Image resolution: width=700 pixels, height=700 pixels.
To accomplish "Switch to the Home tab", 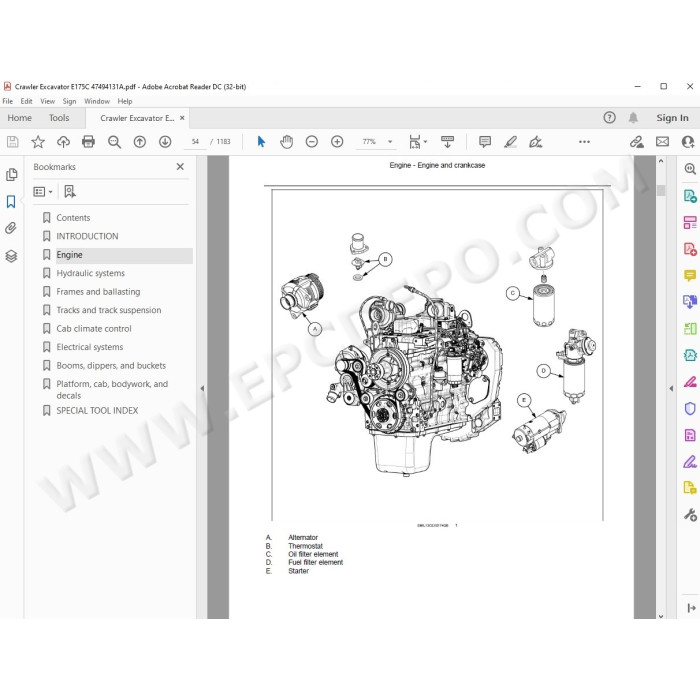I will point(20,118).
